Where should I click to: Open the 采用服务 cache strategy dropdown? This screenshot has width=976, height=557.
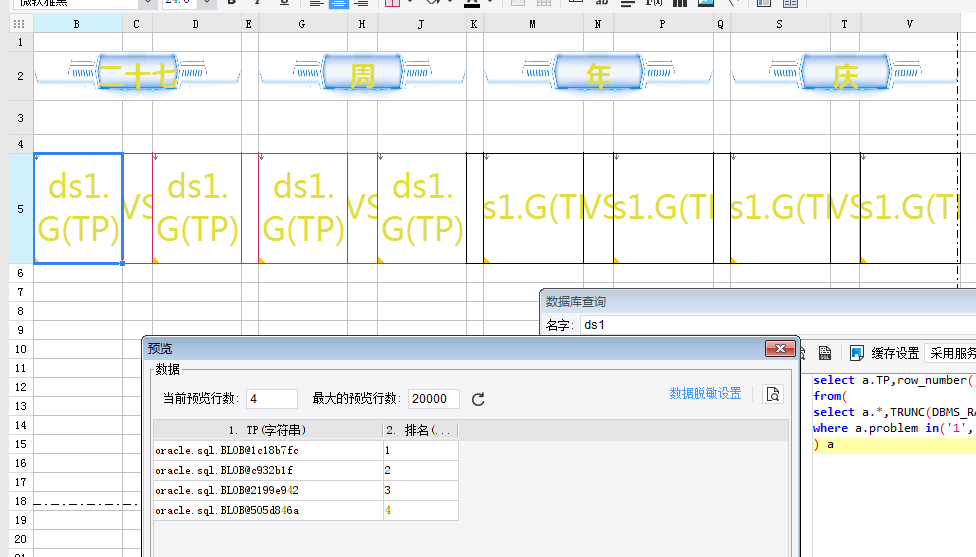coord(950,353)
